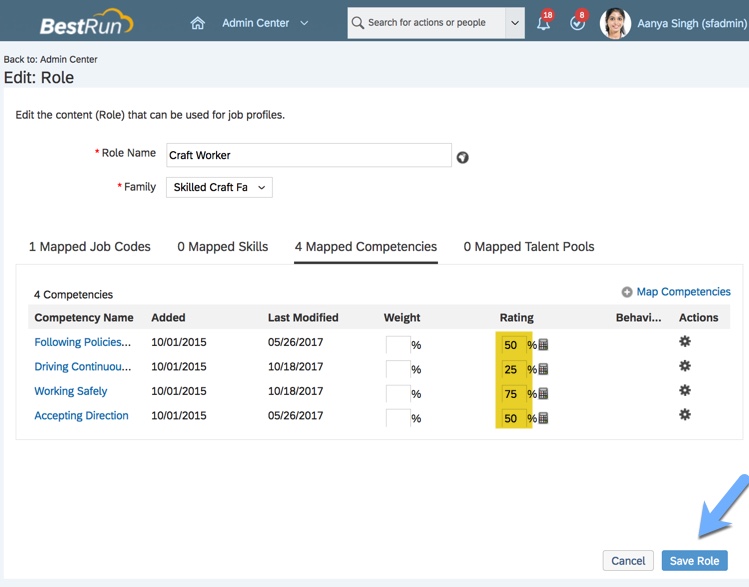749x587 pixels.
Task: Select the 0 Mapped Skills tab
Action: tap(222, 247)
